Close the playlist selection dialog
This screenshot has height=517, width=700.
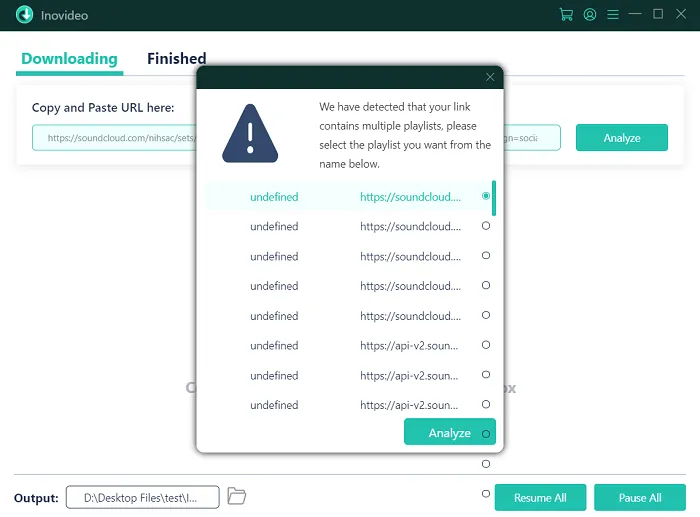[x=490, y=77]
